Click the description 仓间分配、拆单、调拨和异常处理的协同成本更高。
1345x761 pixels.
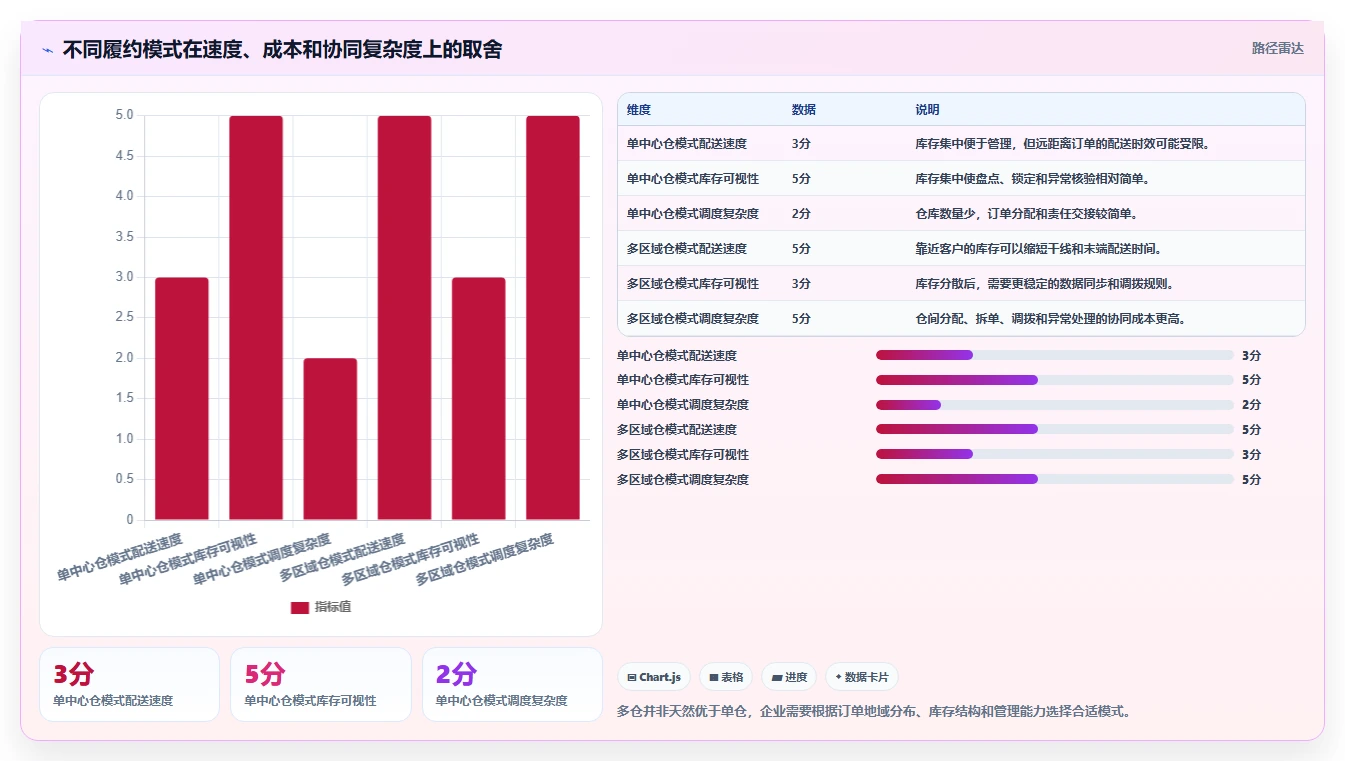1051,319
